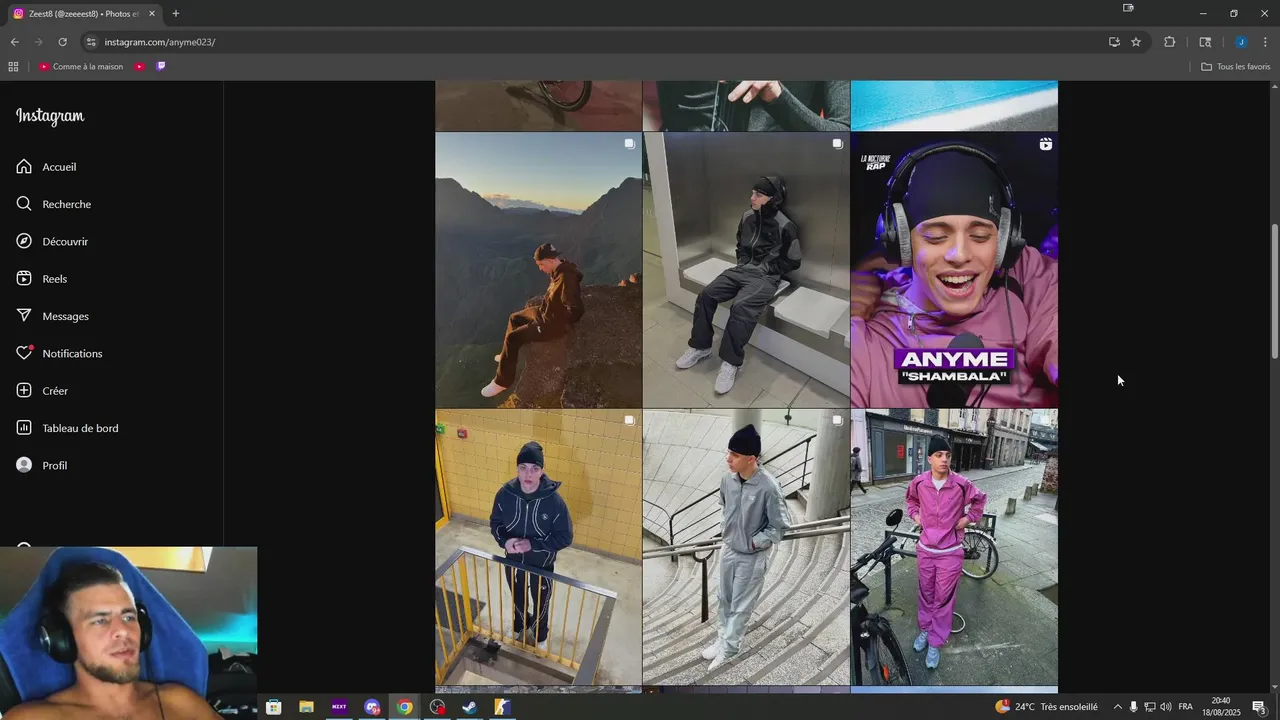This screenshot has height=720, width=1280.
Task: Open Google Chrome in taskbar
Action: 404,707
